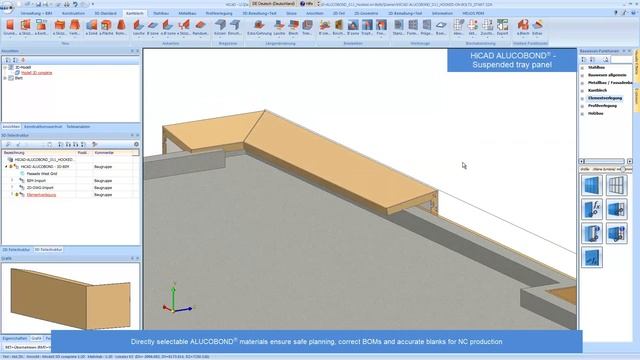Select Elementverlegung category in right pane

pos(605,98)
